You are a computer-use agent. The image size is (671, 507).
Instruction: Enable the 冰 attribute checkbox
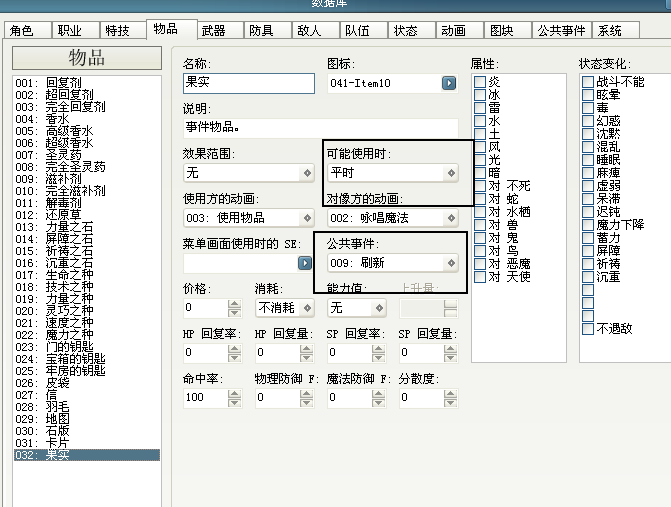point(480,95)
